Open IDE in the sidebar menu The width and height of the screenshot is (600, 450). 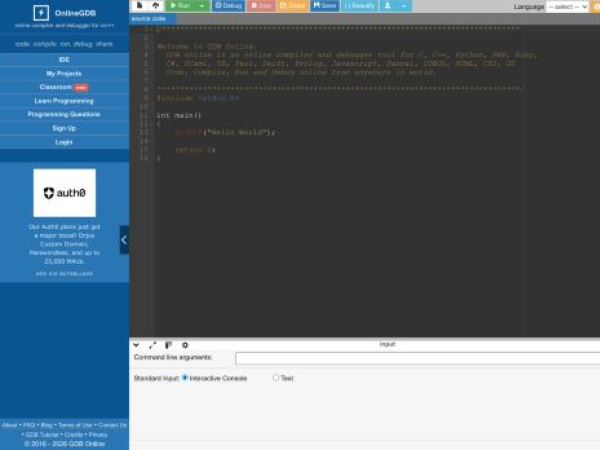(64, 59)
